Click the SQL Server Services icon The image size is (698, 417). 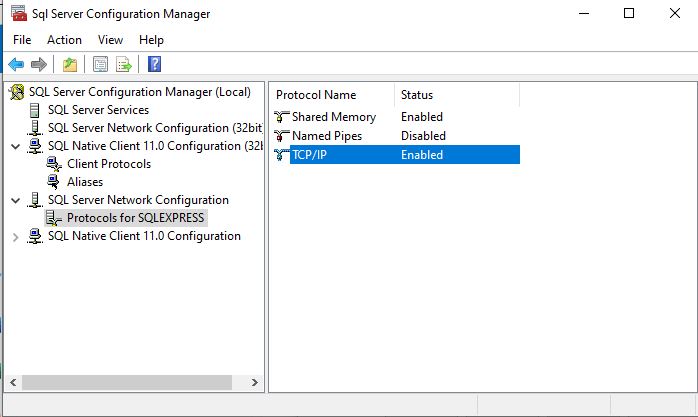[x=34, y=110]
